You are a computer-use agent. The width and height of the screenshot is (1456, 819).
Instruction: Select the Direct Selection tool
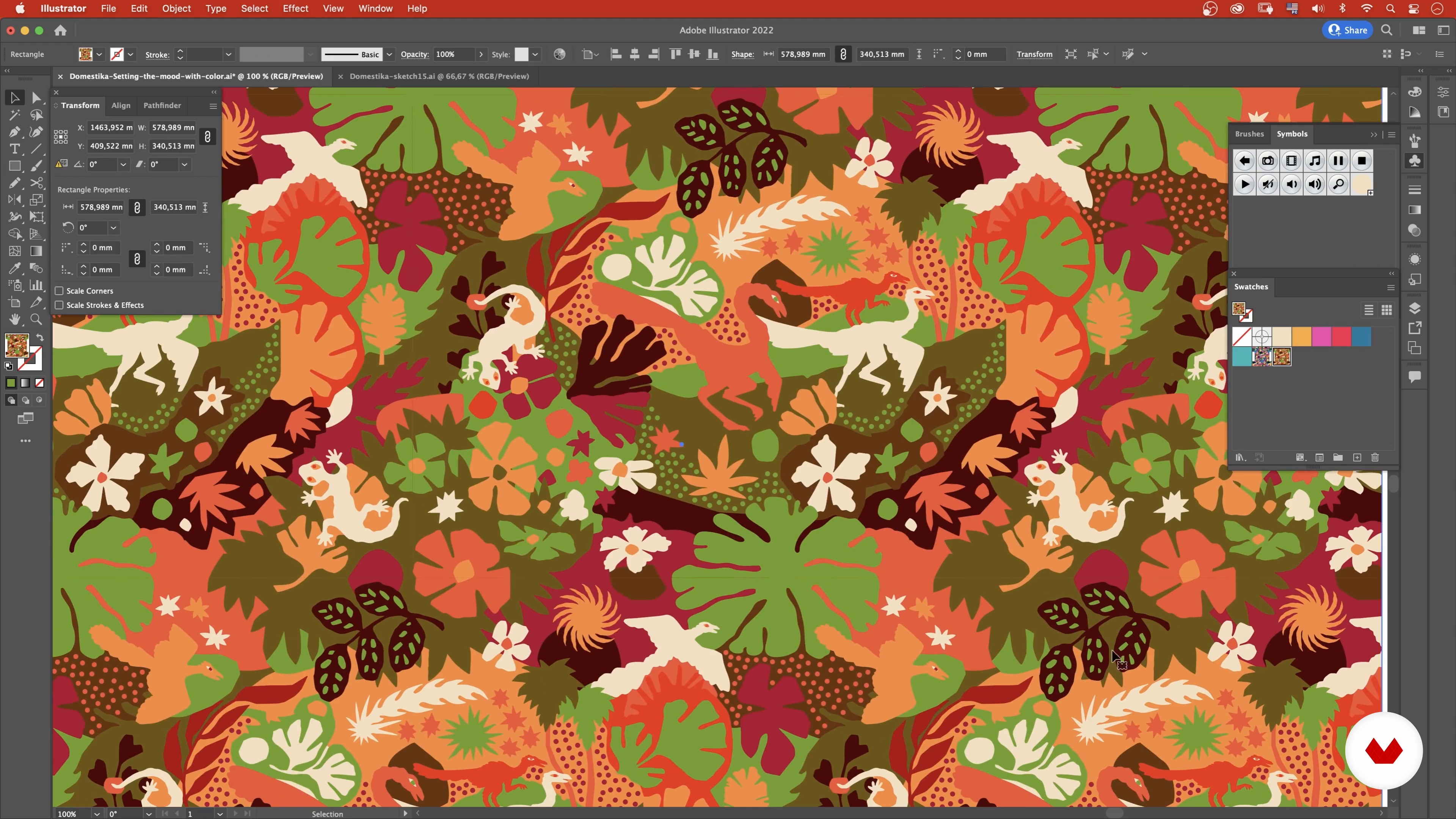point(36,98)
